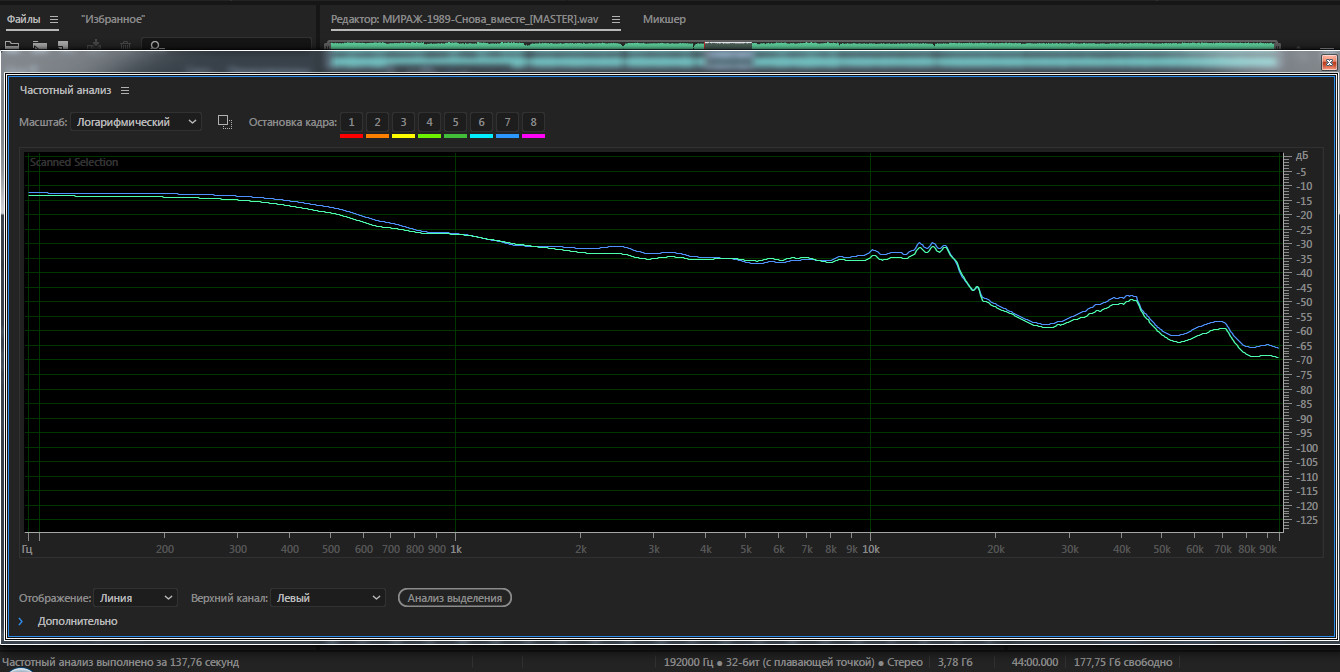Enable frame hold button 3
1340x672 pixels.
point(403,123)
